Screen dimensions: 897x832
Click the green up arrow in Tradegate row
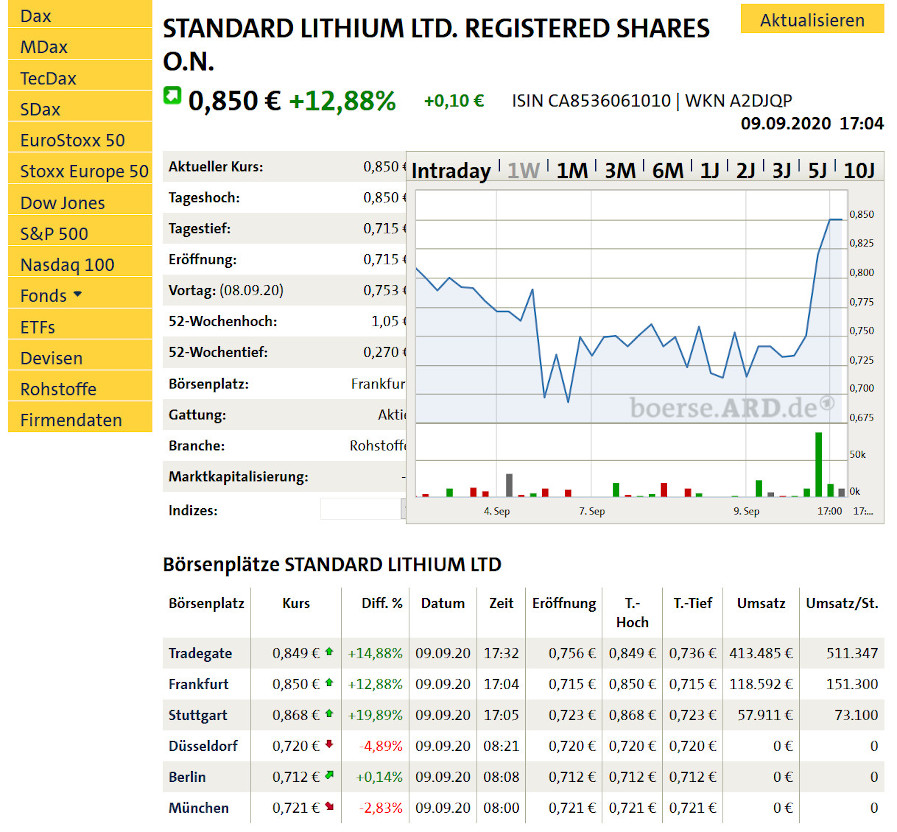point(329,652)
